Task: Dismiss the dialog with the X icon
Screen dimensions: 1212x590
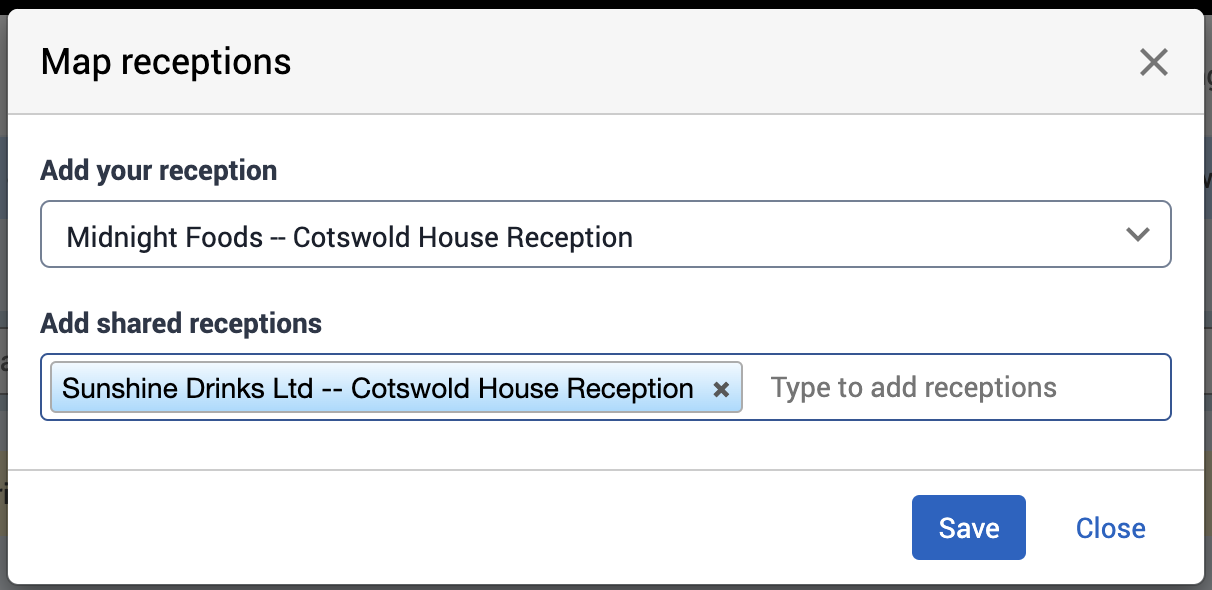Action: (1154, 63)
